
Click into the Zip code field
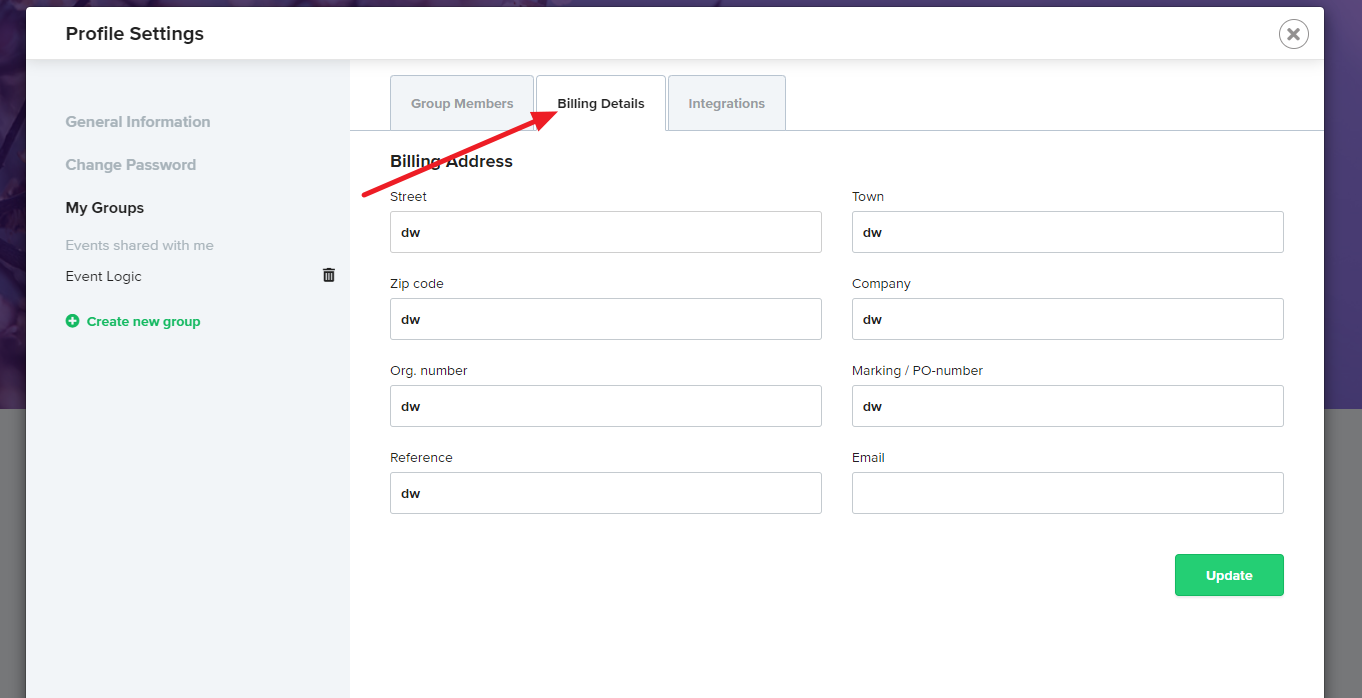[x=606, y=319]
